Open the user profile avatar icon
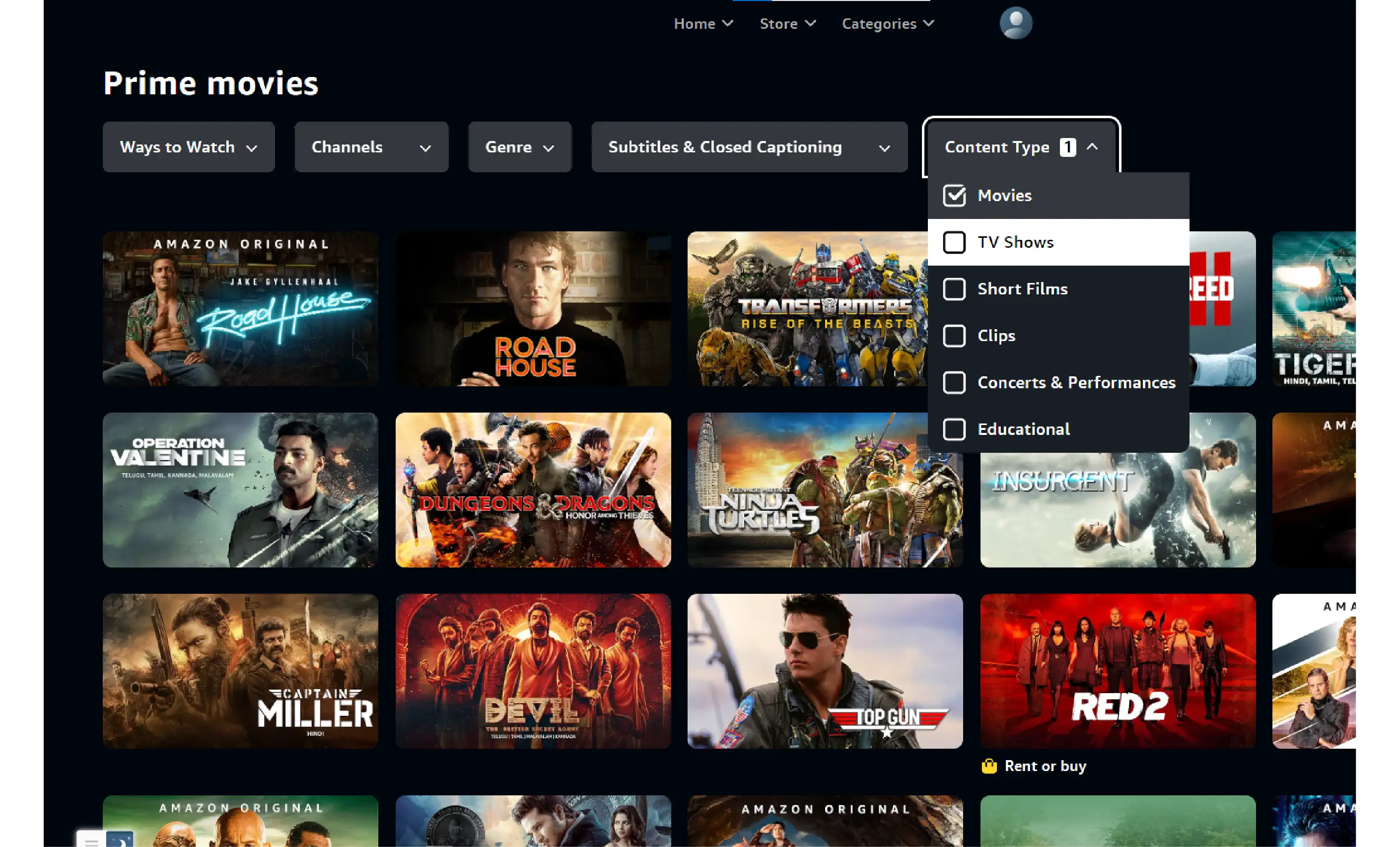 point(1015,23)
